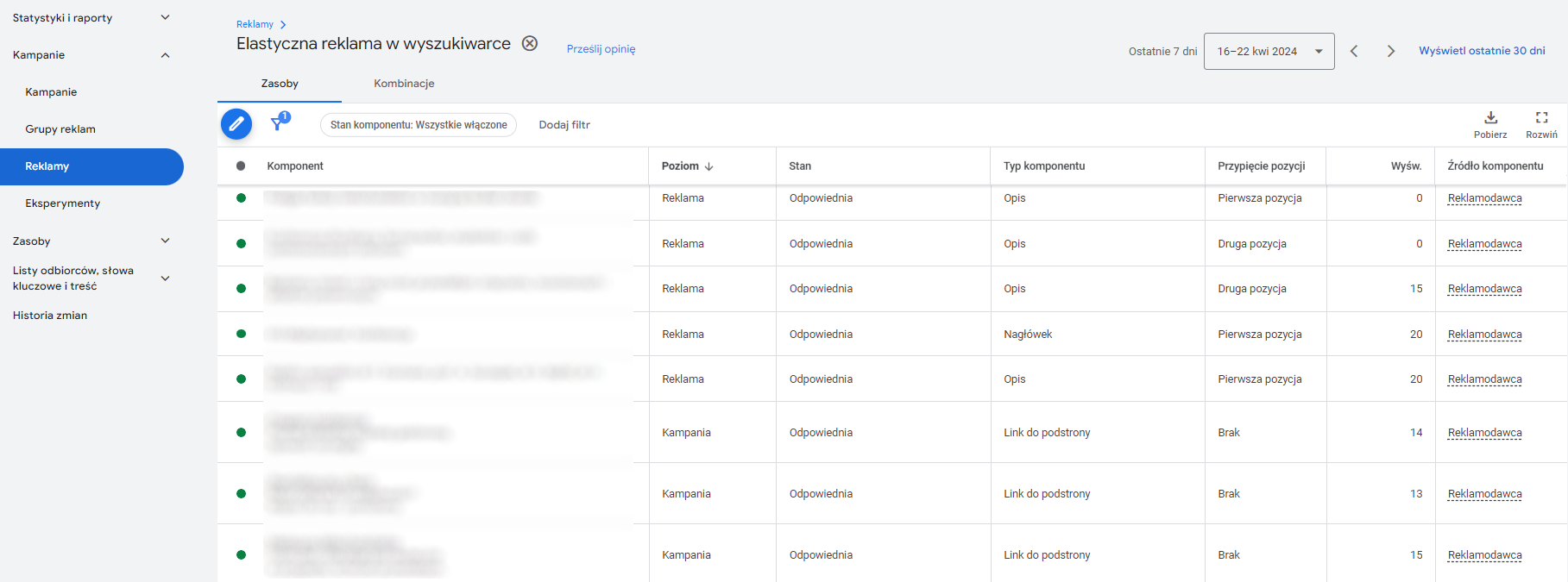The height and width of the screenshot is (582, 1568).
Task: Close the Elastyczna reklama view with X icon
Action: pos(530,44)
